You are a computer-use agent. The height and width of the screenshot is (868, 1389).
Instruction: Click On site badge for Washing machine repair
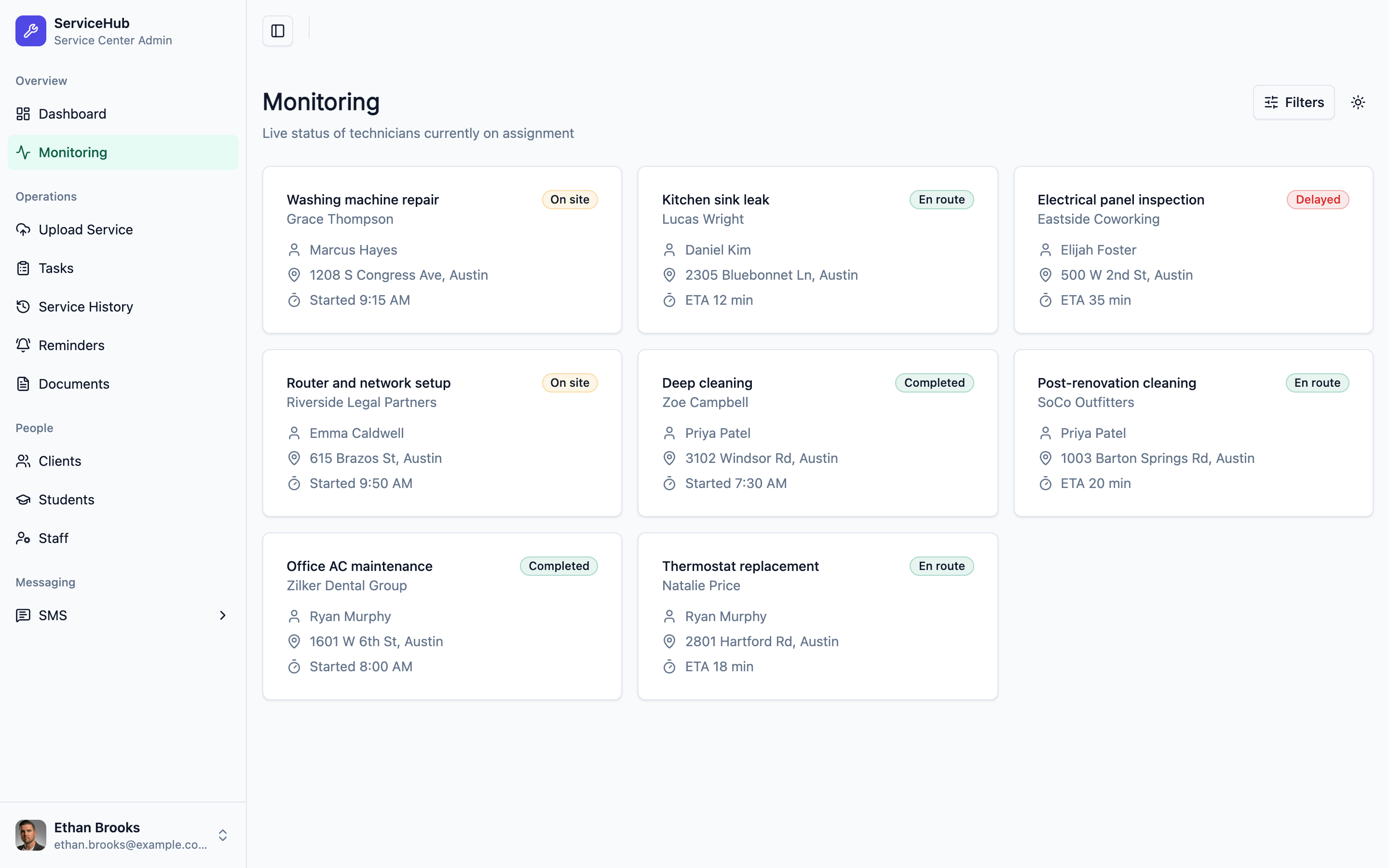pos(570,200)
